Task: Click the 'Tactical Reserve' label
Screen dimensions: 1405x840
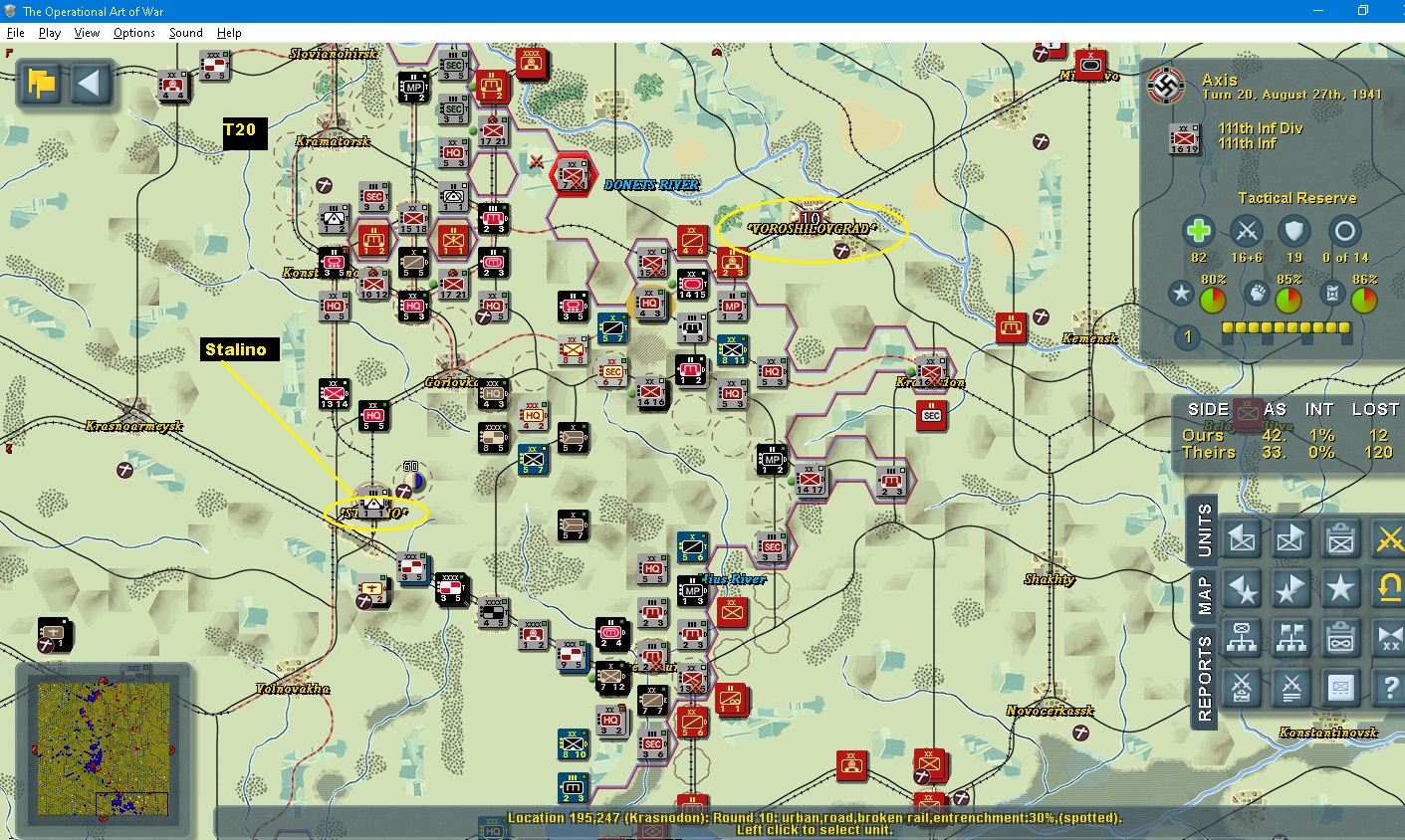Action: [x=1296, y=198]
